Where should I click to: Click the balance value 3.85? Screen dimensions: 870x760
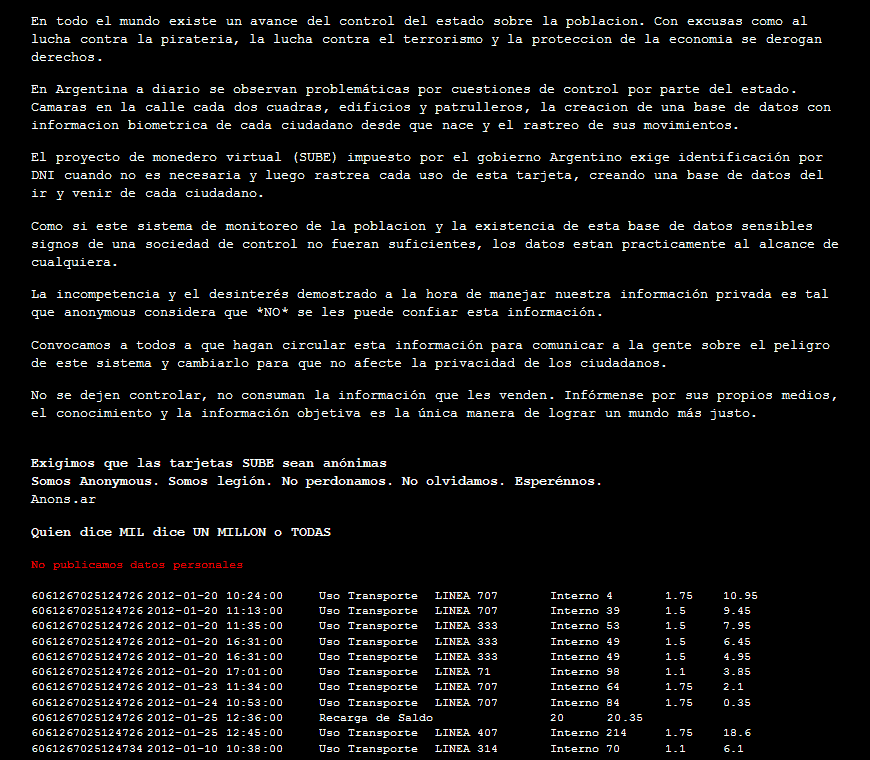tap(737, 672)
